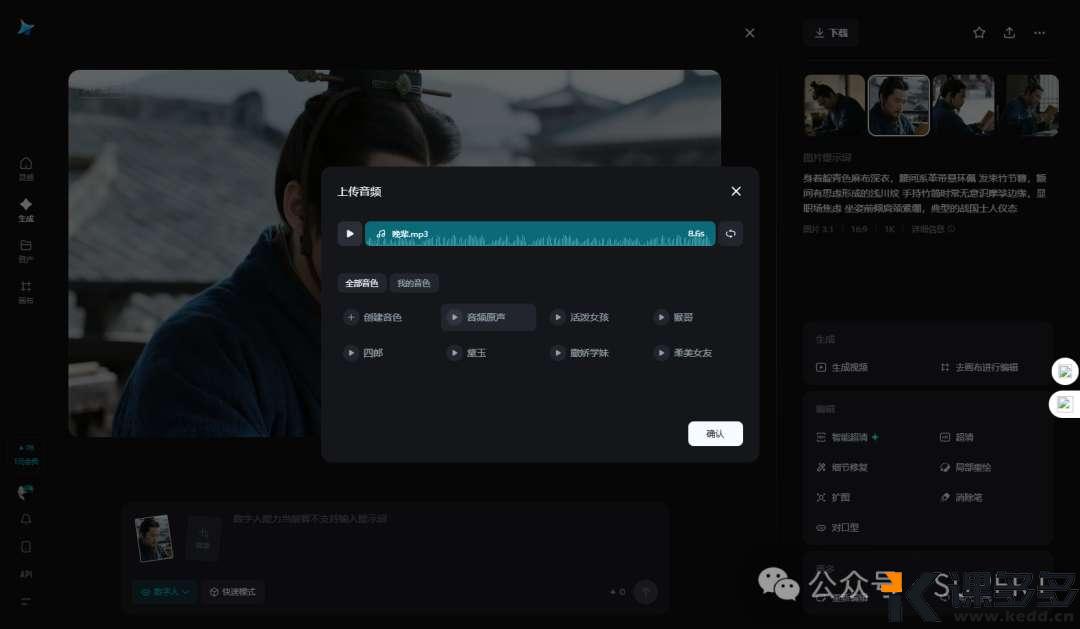Viewport: 1080px width, 629px height.
Task: Expand the 数字人 mode dropdown
Action: tap(164, 592)
